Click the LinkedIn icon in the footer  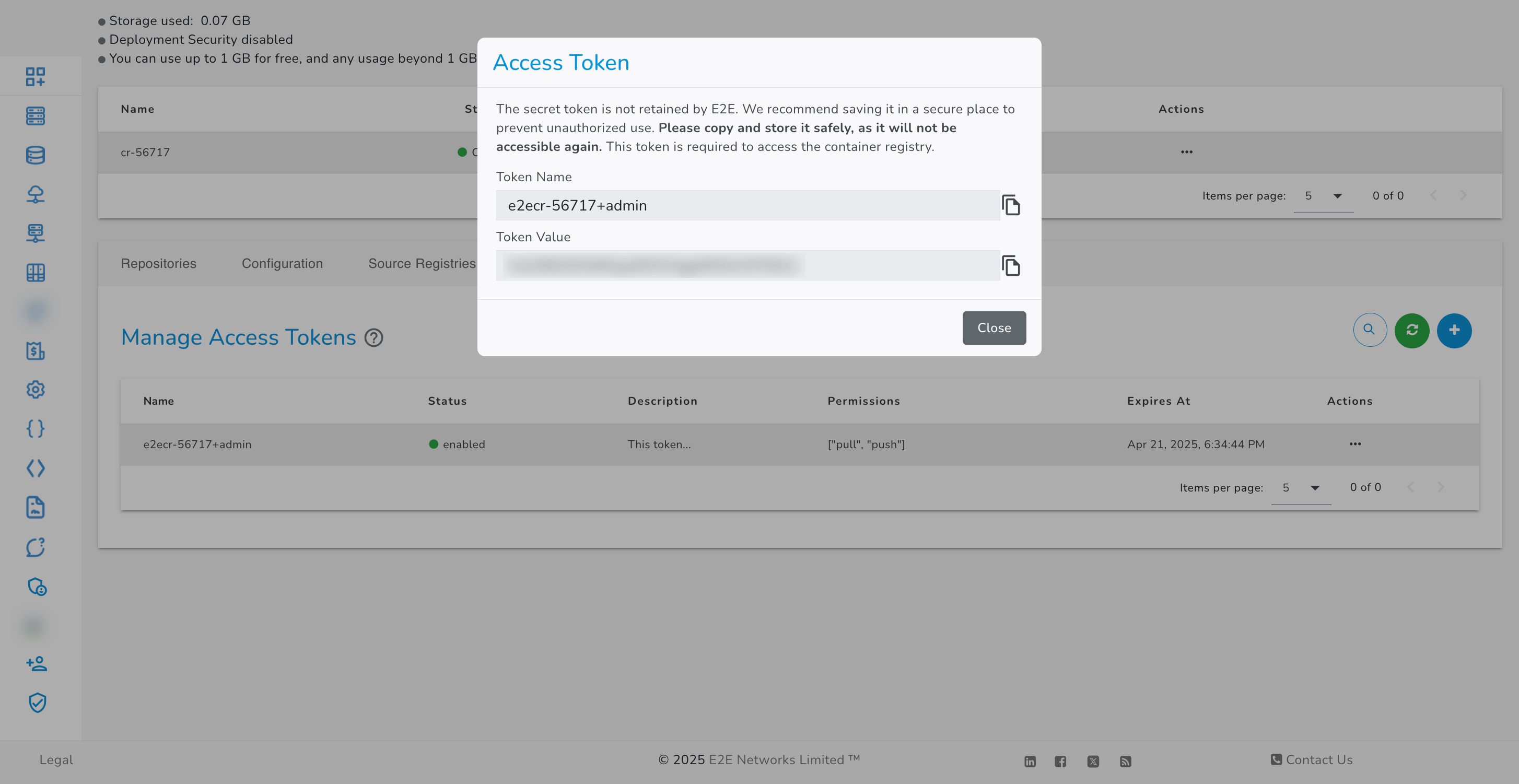pos(1030,761)
